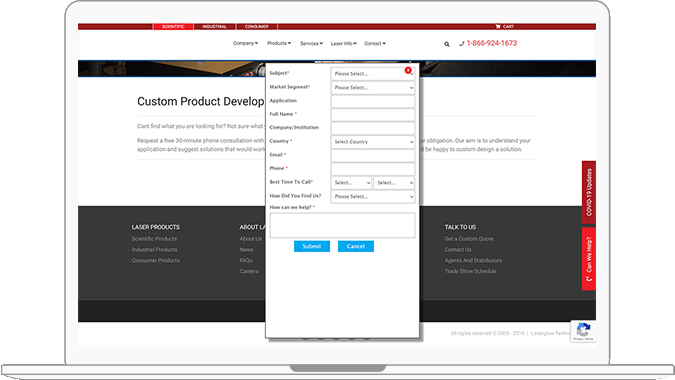
Task: Open Get a Custom Quote link
Action: pos(469,239)
